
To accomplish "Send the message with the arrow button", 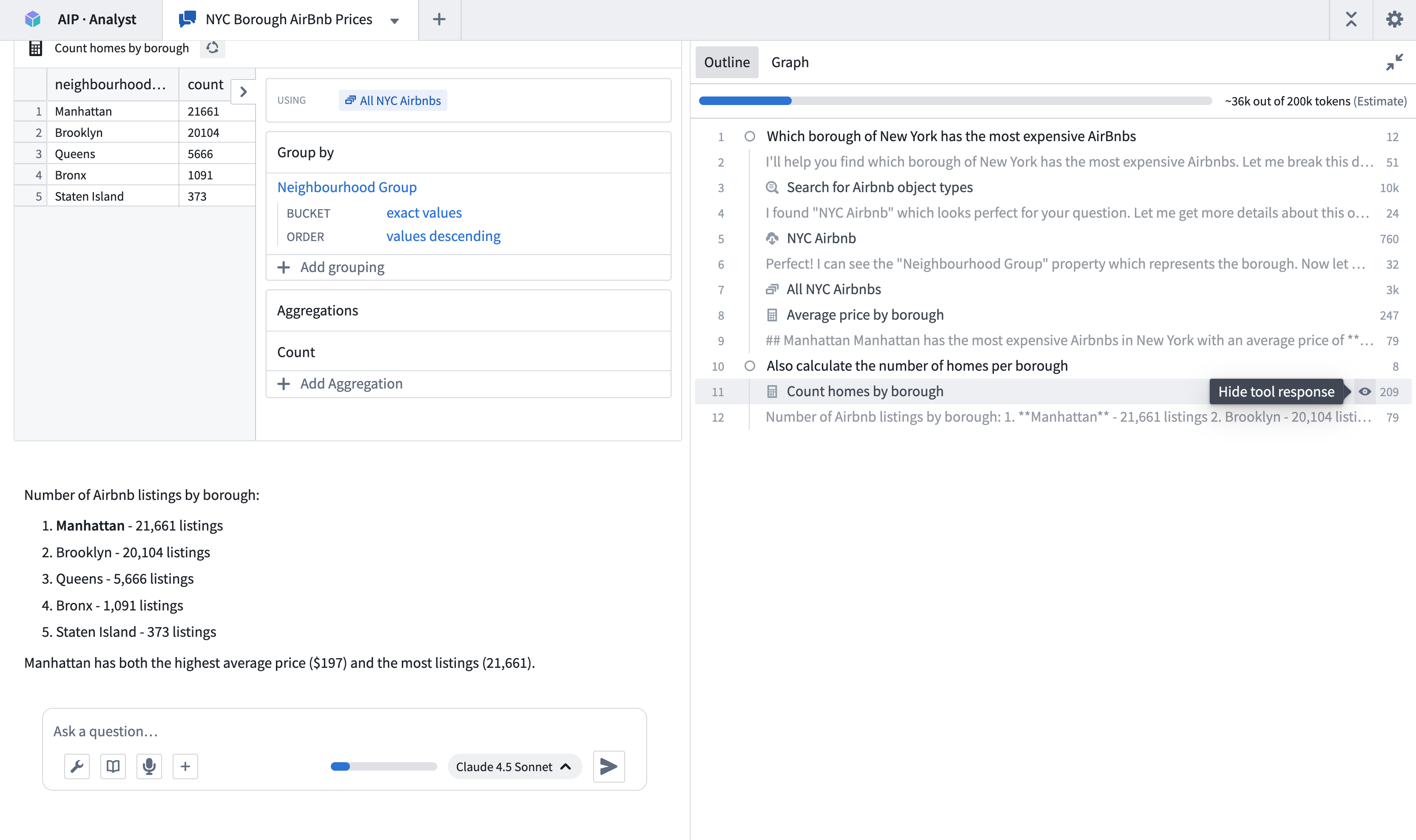I will [608, 766].
